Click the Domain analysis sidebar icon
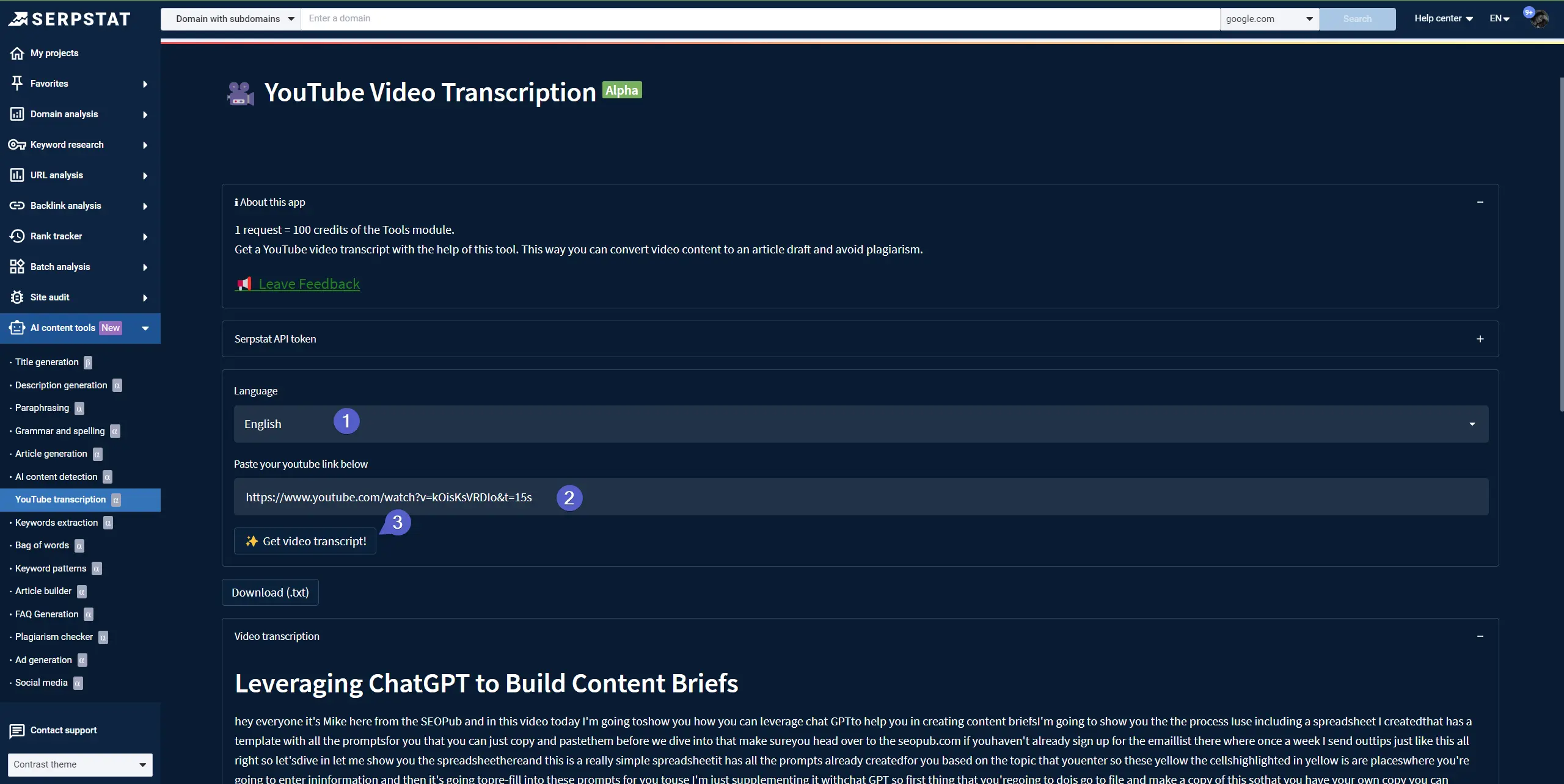Image resolution: width=1564 pixels, height=784 pixels. point(17,114)
